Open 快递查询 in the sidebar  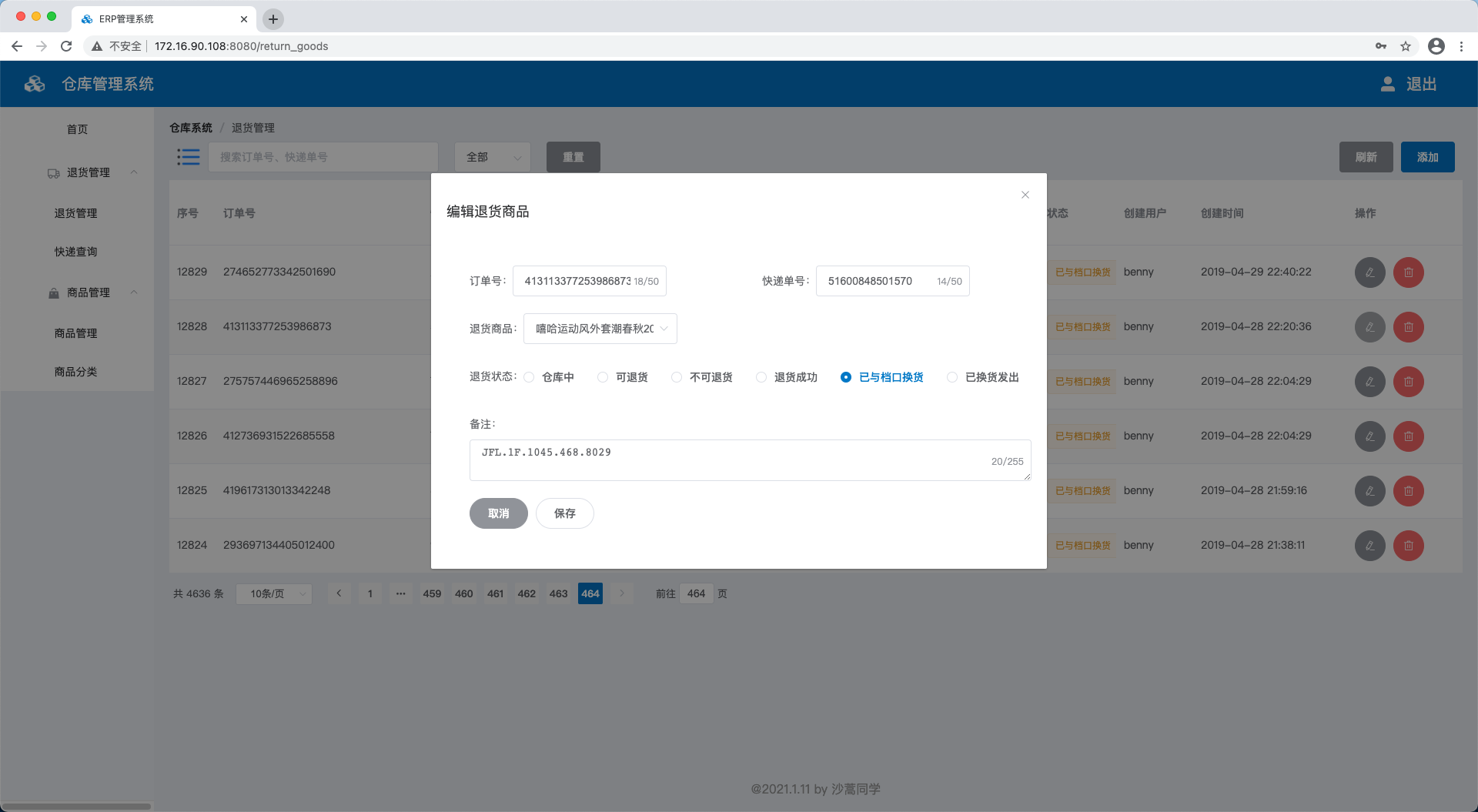[x=75, y=252]
